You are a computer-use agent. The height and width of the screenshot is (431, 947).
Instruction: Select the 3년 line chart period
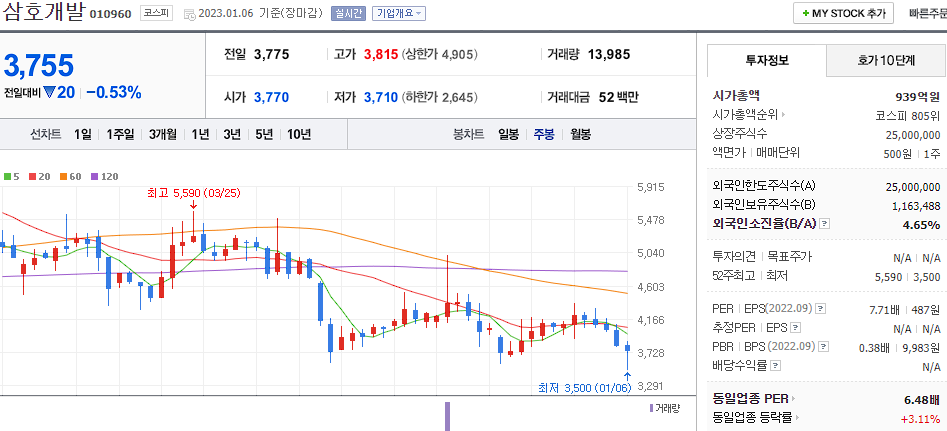click(x=232, y=135)
